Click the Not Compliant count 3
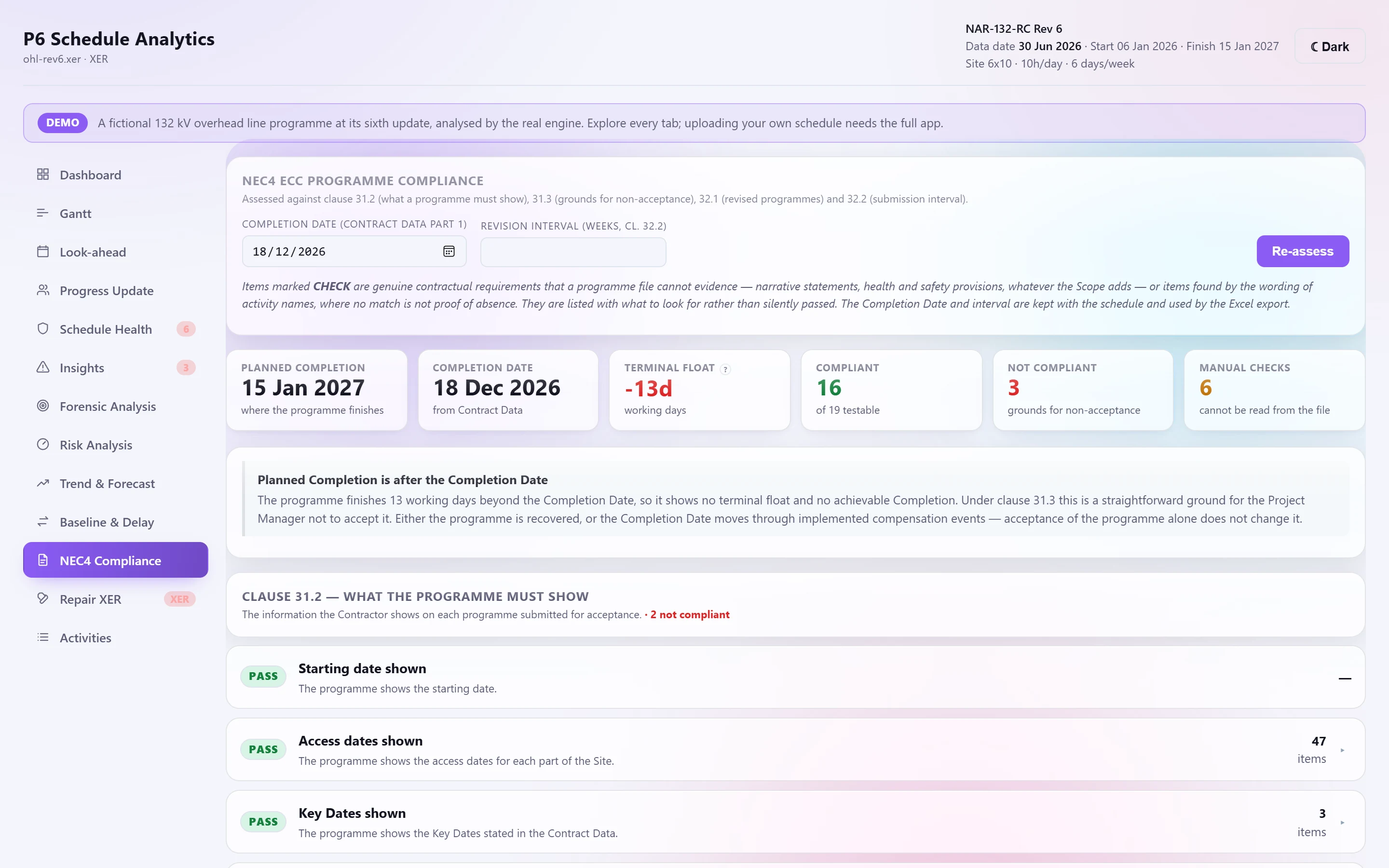Screen dimensions: 1389x868 click(1014, 388)
